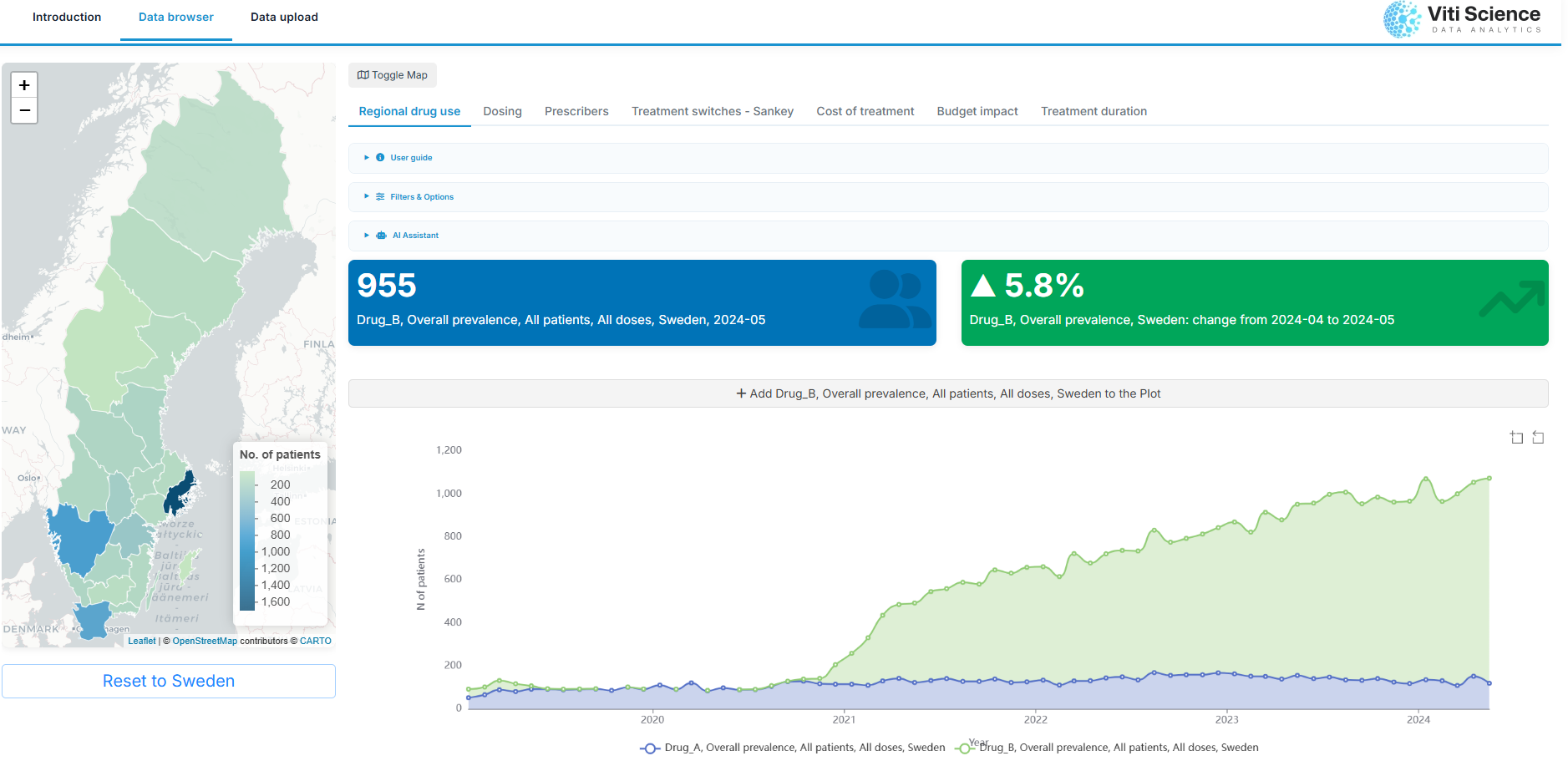The width and height of the screenshot is (1568, 761).
Task: Switch to the Dosing tab
Action: tap(502, 111)
